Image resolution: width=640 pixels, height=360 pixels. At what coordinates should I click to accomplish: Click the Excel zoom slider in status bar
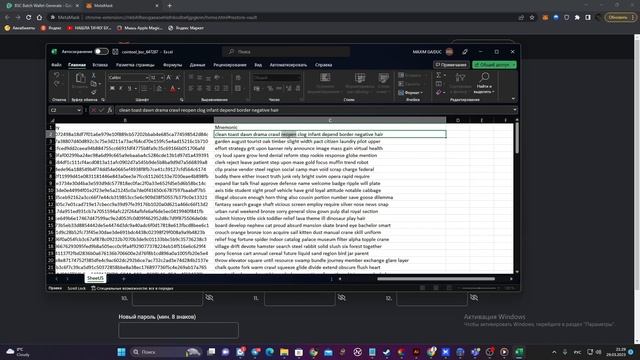478,288
